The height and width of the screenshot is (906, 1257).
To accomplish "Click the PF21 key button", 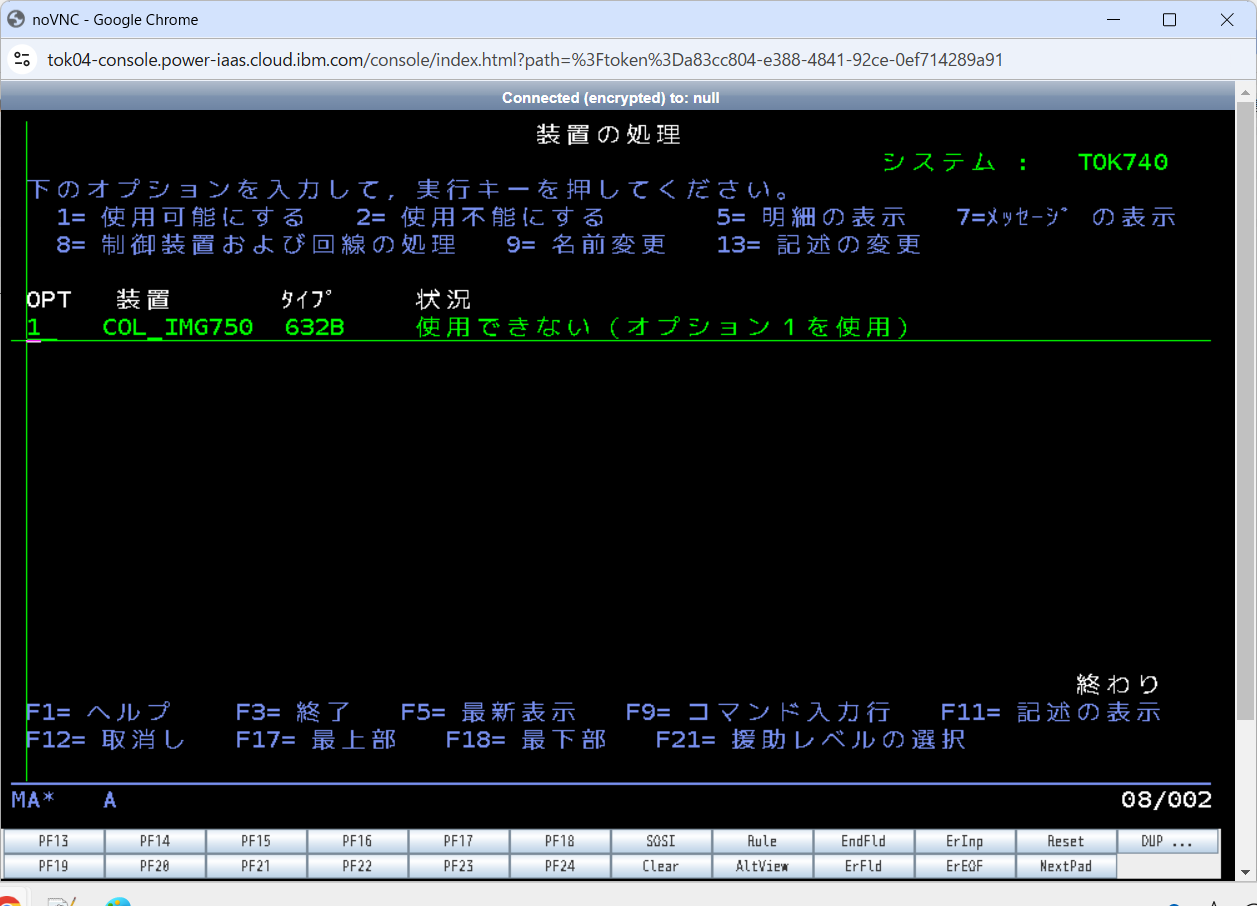I will [256, 866].
